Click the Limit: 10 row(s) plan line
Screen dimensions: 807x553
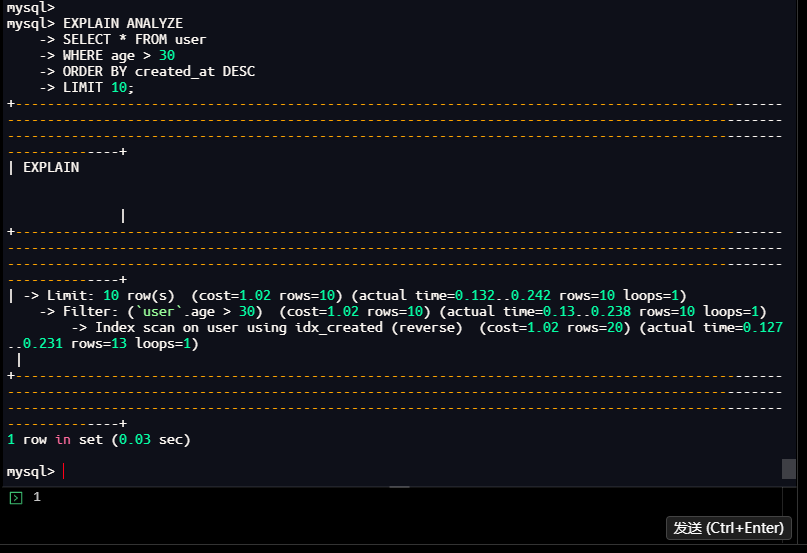tap(355, 296)
